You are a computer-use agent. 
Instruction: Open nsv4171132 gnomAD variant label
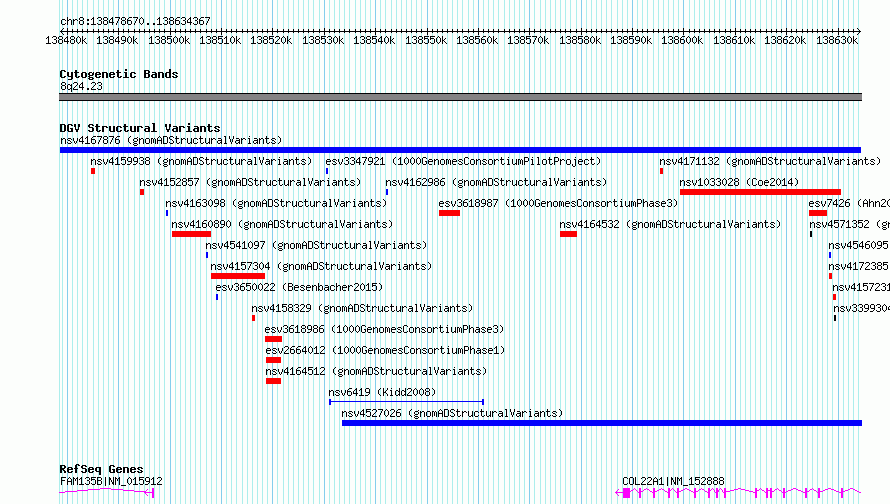point(770,161)
